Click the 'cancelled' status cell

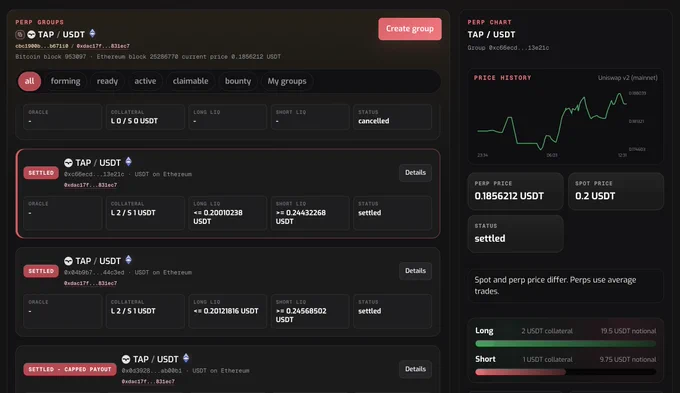pyautogui.click(x=392, y=117)
